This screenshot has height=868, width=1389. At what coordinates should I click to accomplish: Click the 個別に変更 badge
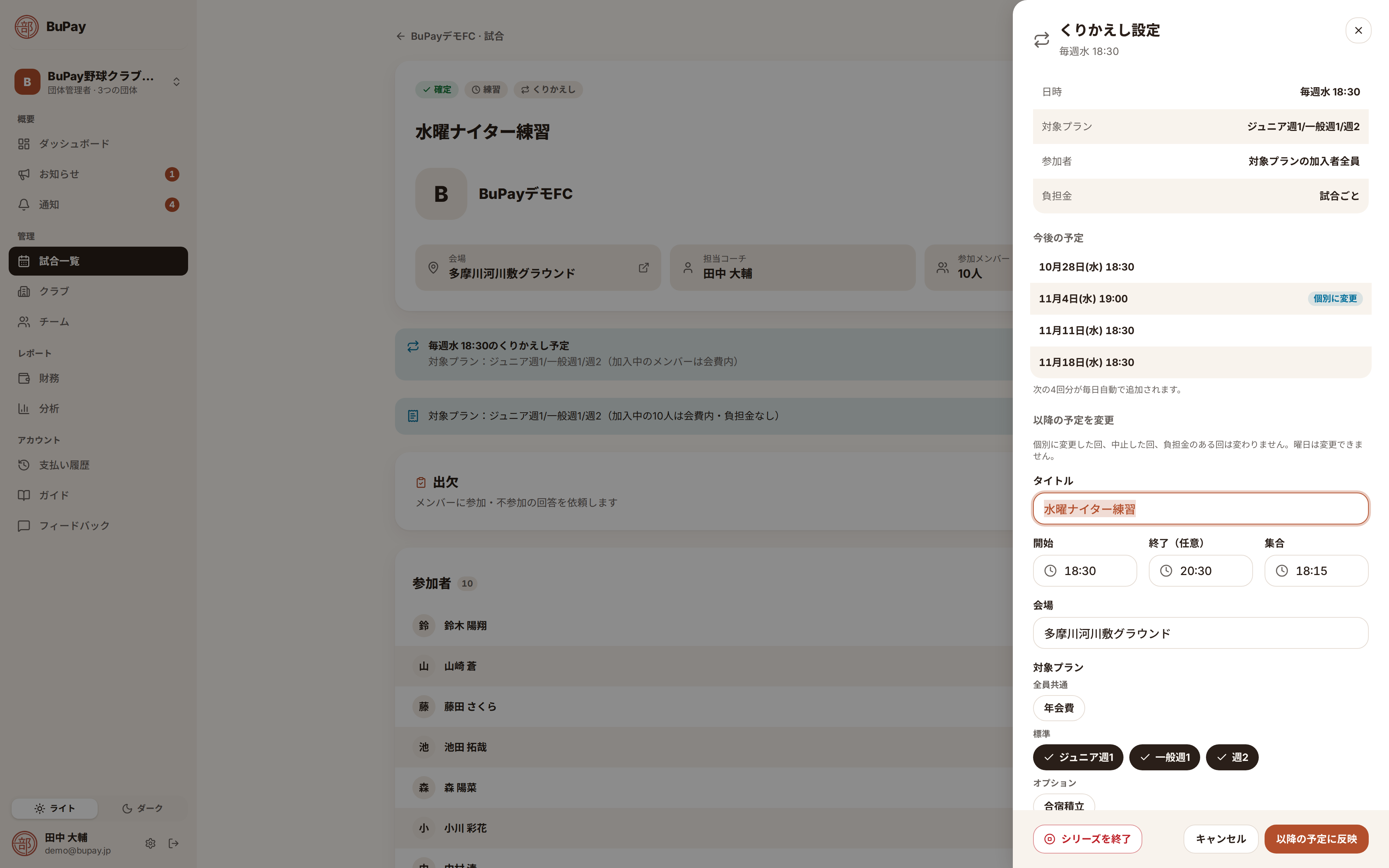coord(1334,298)
